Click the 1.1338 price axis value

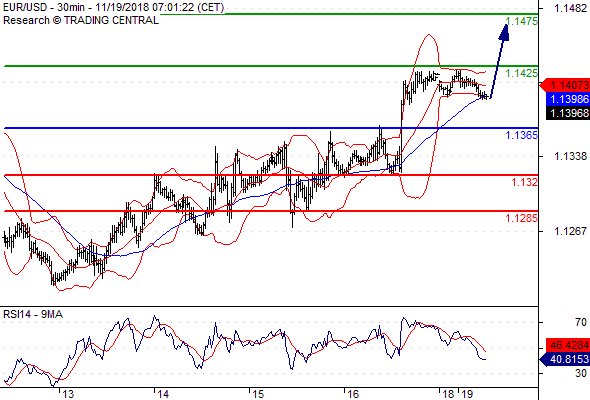tap(570, 156)
